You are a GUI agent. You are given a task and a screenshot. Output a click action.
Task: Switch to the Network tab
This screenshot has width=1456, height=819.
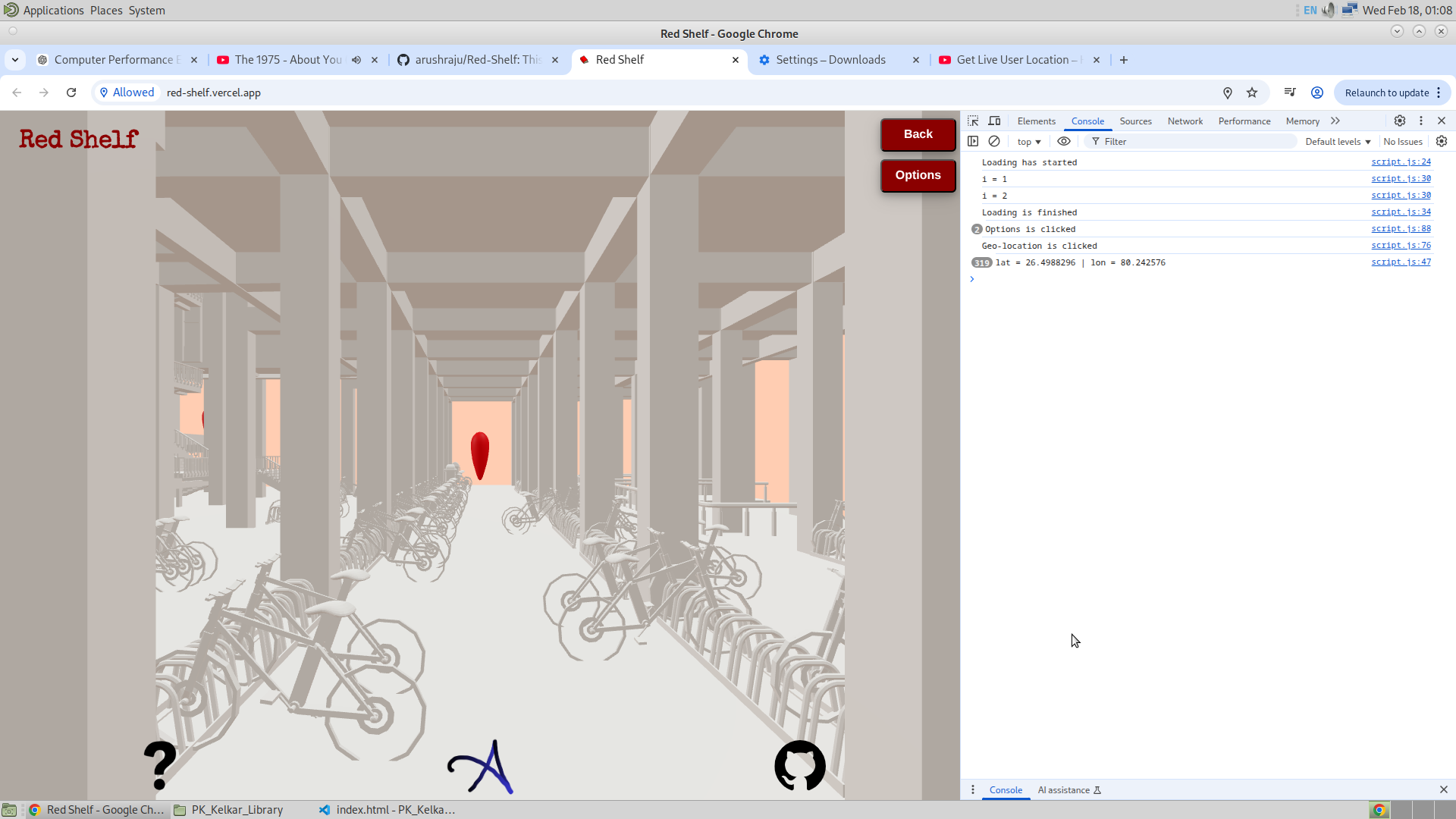tap(1185, 121)
